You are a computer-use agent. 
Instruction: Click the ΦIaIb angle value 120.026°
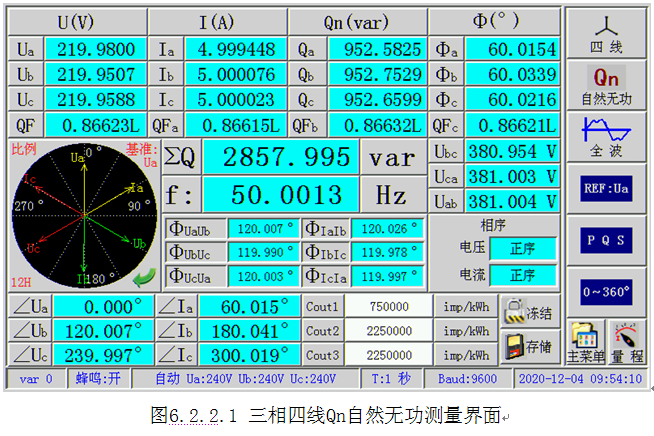tap(387, 229)
